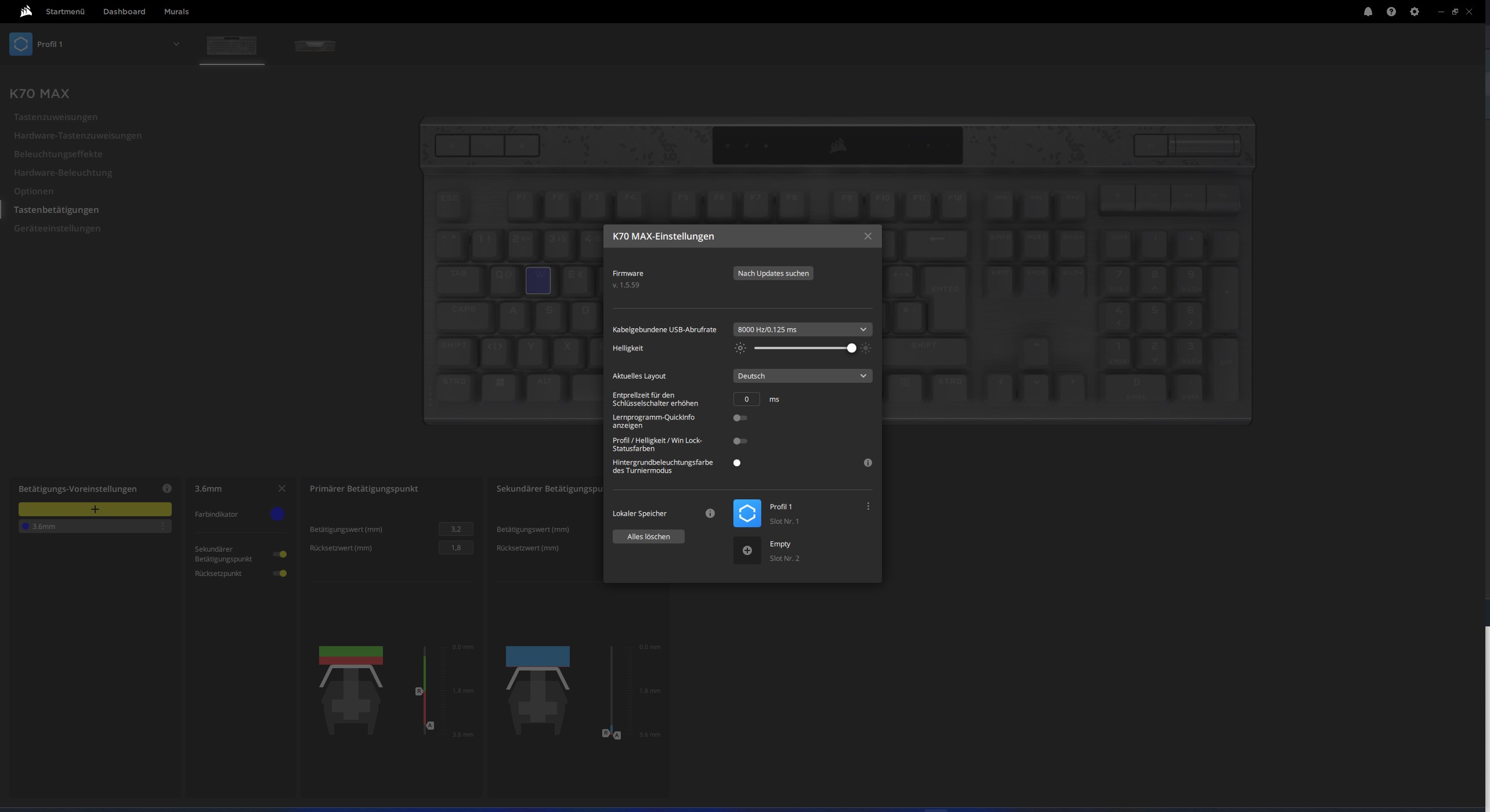Add a new Betätigungs-Voreinstellung via the plus
The image size is (1490, 812).
95,509
